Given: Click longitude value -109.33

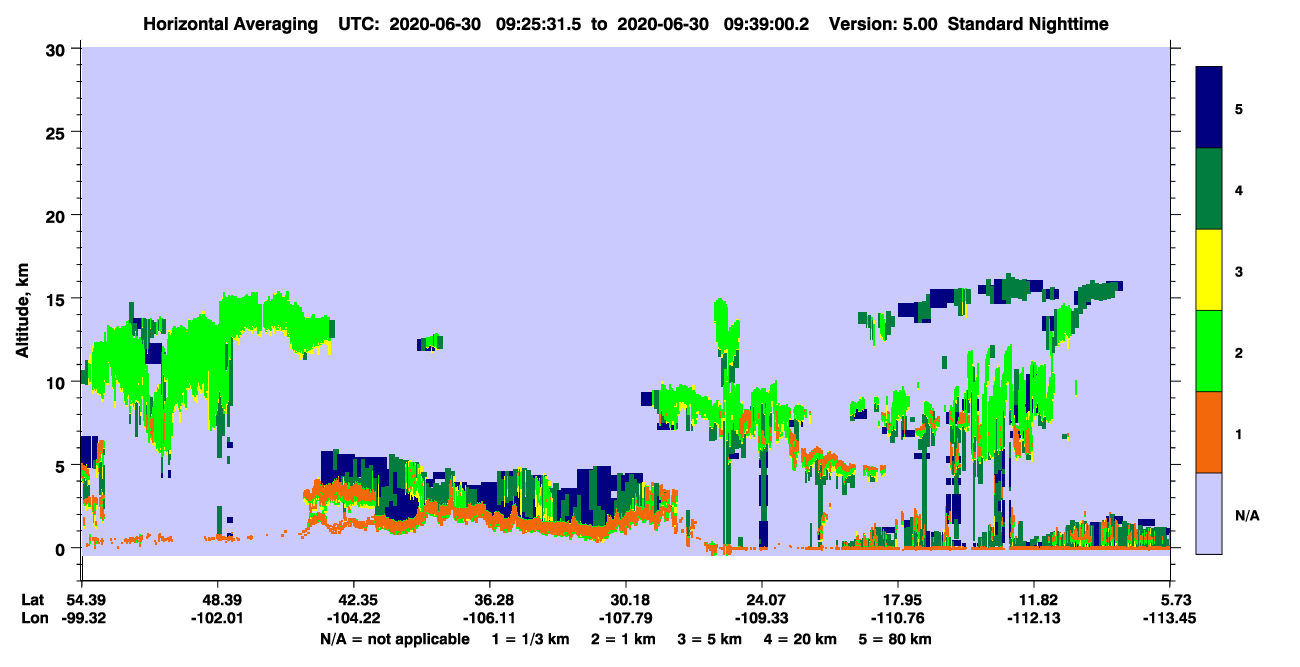Looking at the screenshot, I should 761,618.
